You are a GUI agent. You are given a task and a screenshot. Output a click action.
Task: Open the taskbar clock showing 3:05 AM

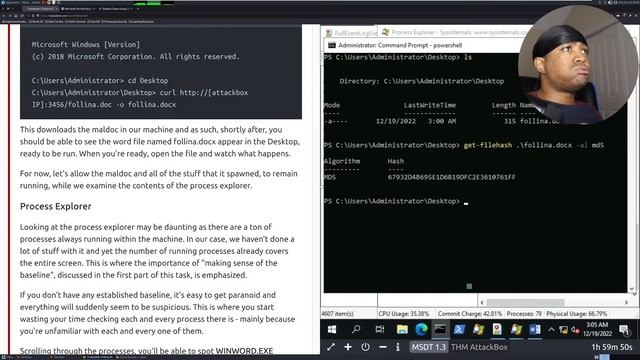(x=598, y=329)
